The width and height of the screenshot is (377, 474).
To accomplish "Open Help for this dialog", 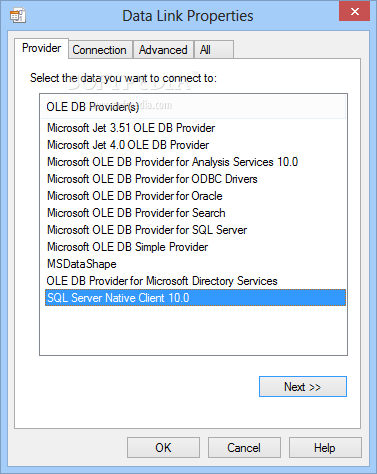I will 325,448.
